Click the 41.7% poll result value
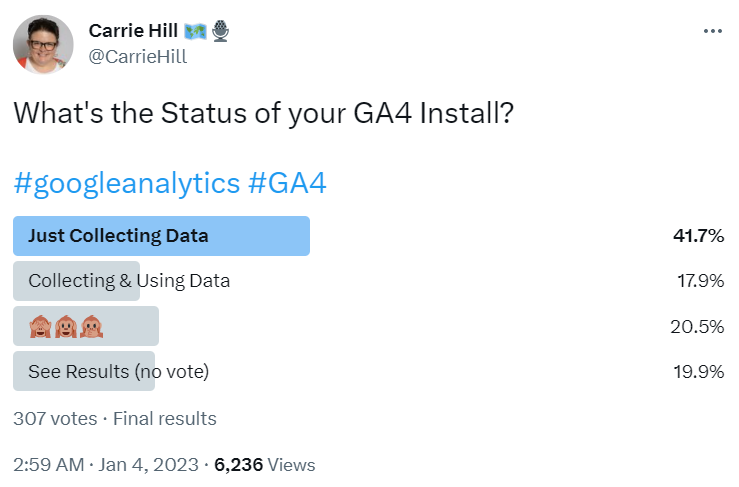The image size is (739, 487). pyautogui.click(x=698, y=236)
